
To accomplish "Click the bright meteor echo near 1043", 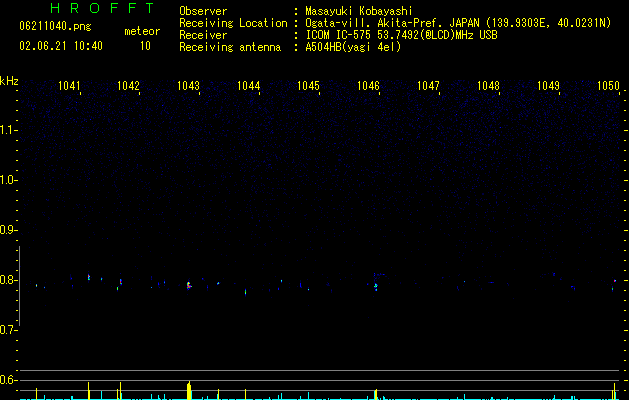I will [x=189, y=285].
